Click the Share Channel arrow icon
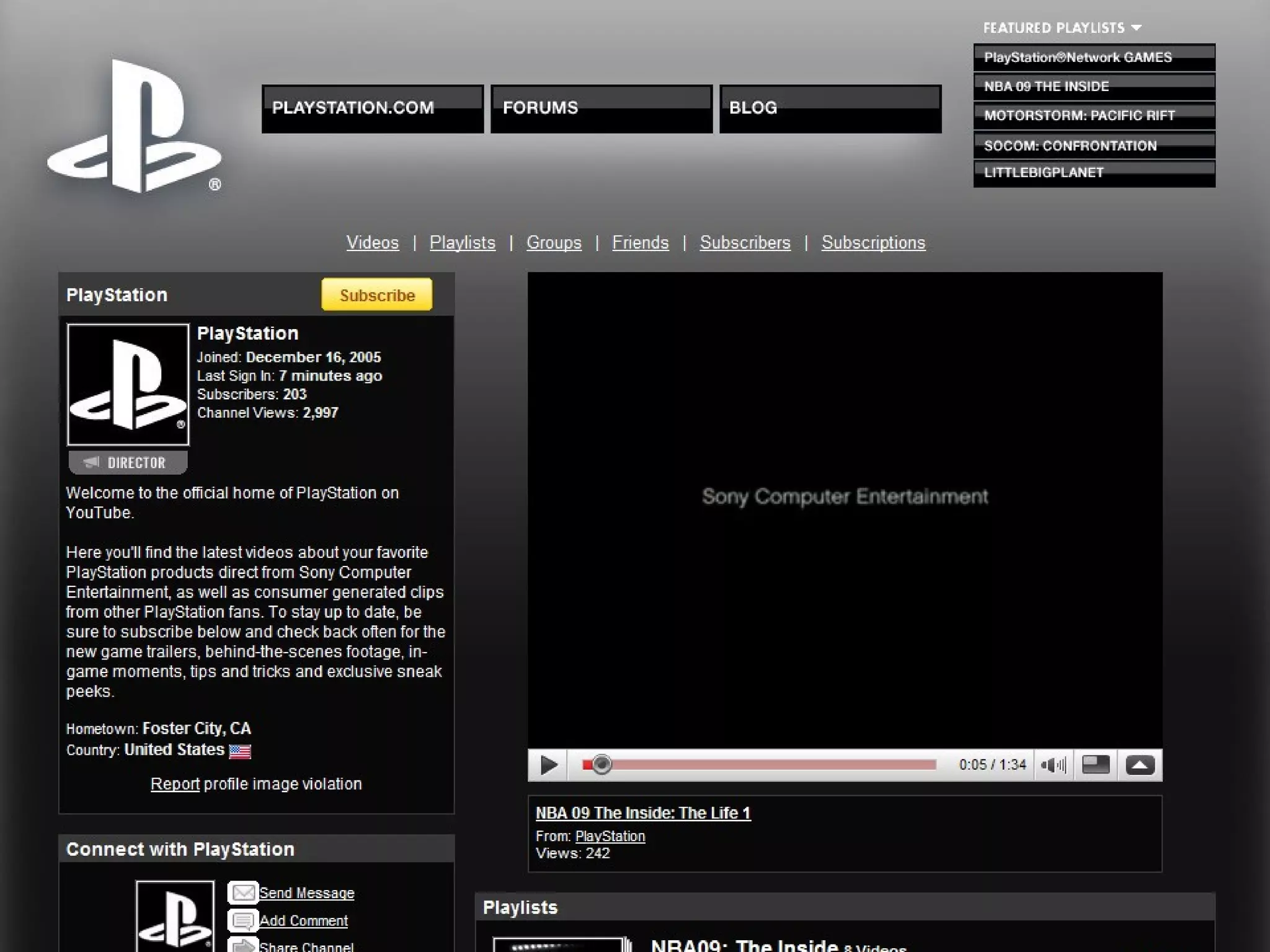Screen dimensions: 1270x952 click(242, 946)
